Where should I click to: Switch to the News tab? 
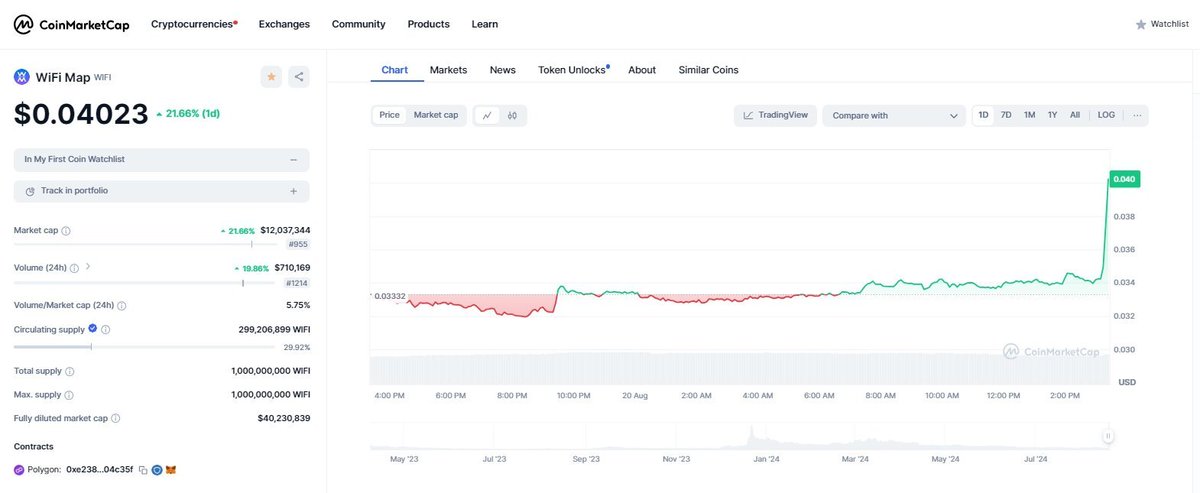pos(502,70)
